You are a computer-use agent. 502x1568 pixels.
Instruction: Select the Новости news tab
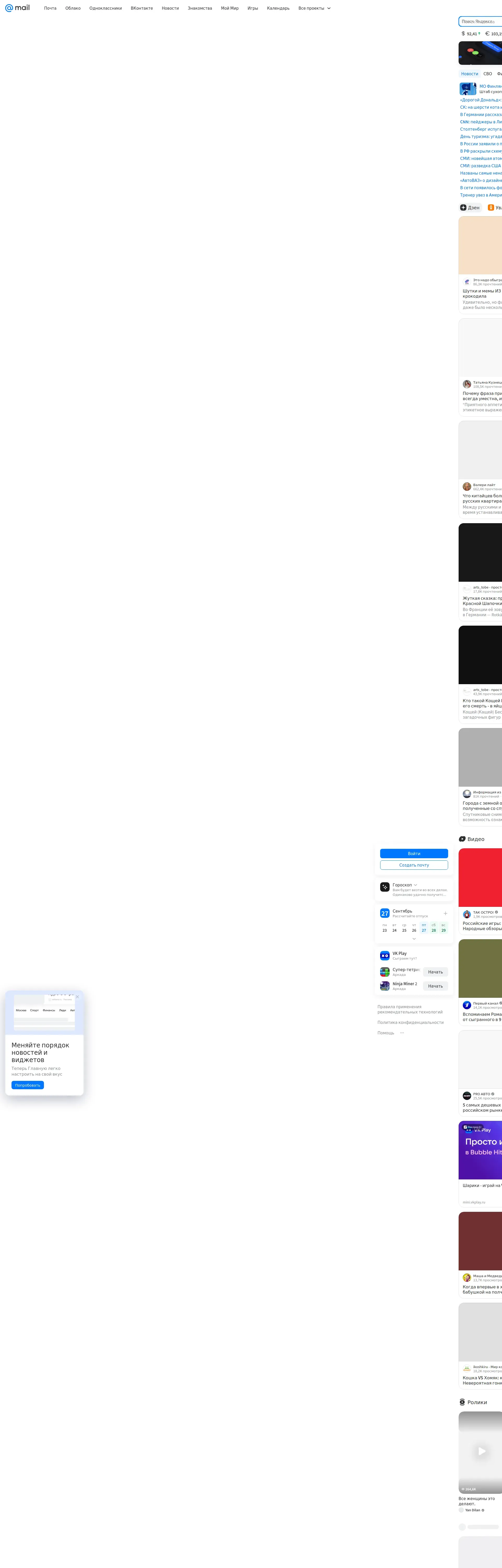tap(470, 74)
